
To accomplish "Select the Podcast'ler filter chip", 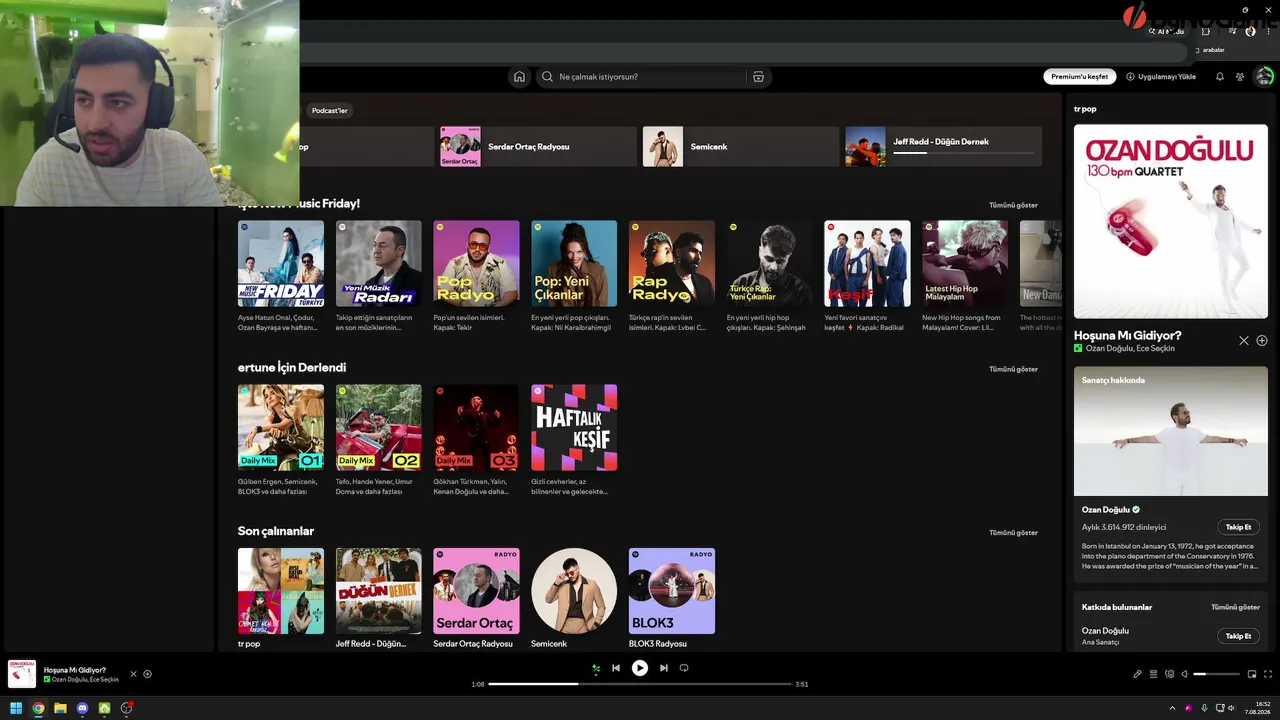I will [330, 111].
